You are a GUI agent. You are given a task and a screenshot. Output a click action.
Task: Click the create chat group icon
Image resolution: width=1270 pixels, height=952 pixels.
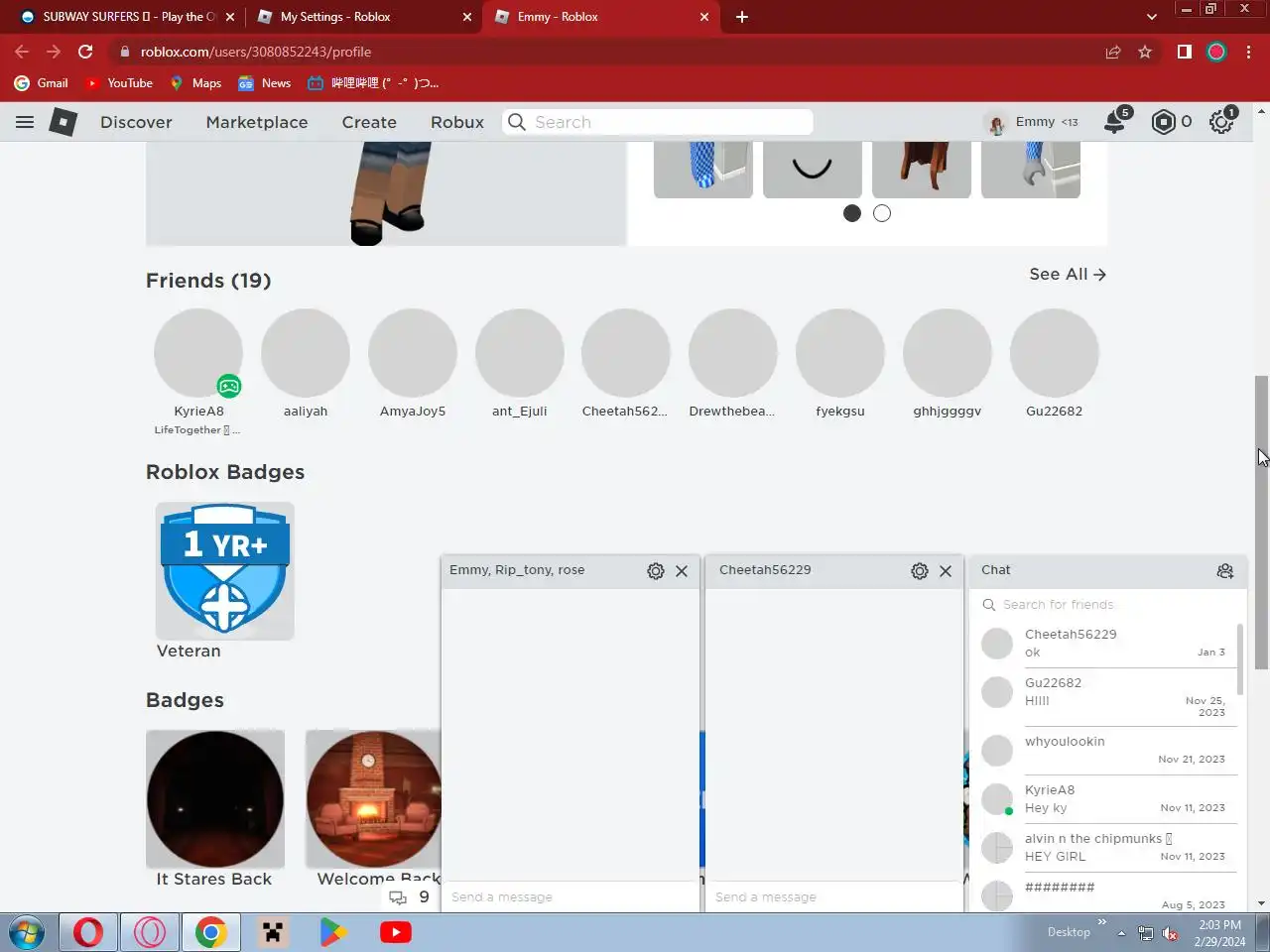[1225, 571]
